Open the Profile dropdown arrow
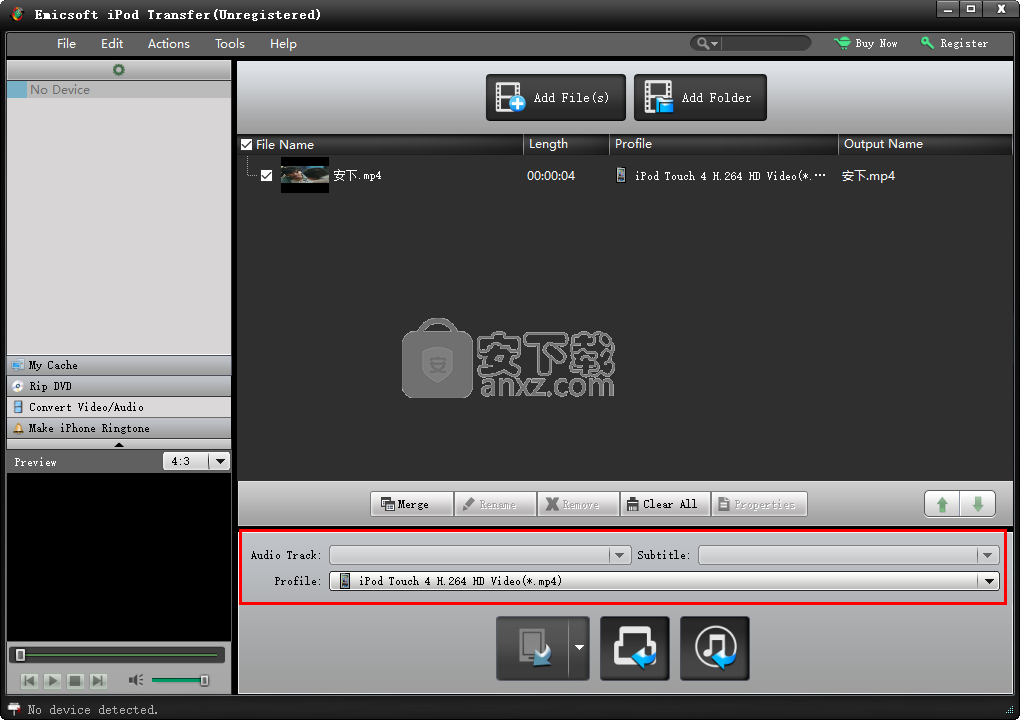 coord(989,581)
